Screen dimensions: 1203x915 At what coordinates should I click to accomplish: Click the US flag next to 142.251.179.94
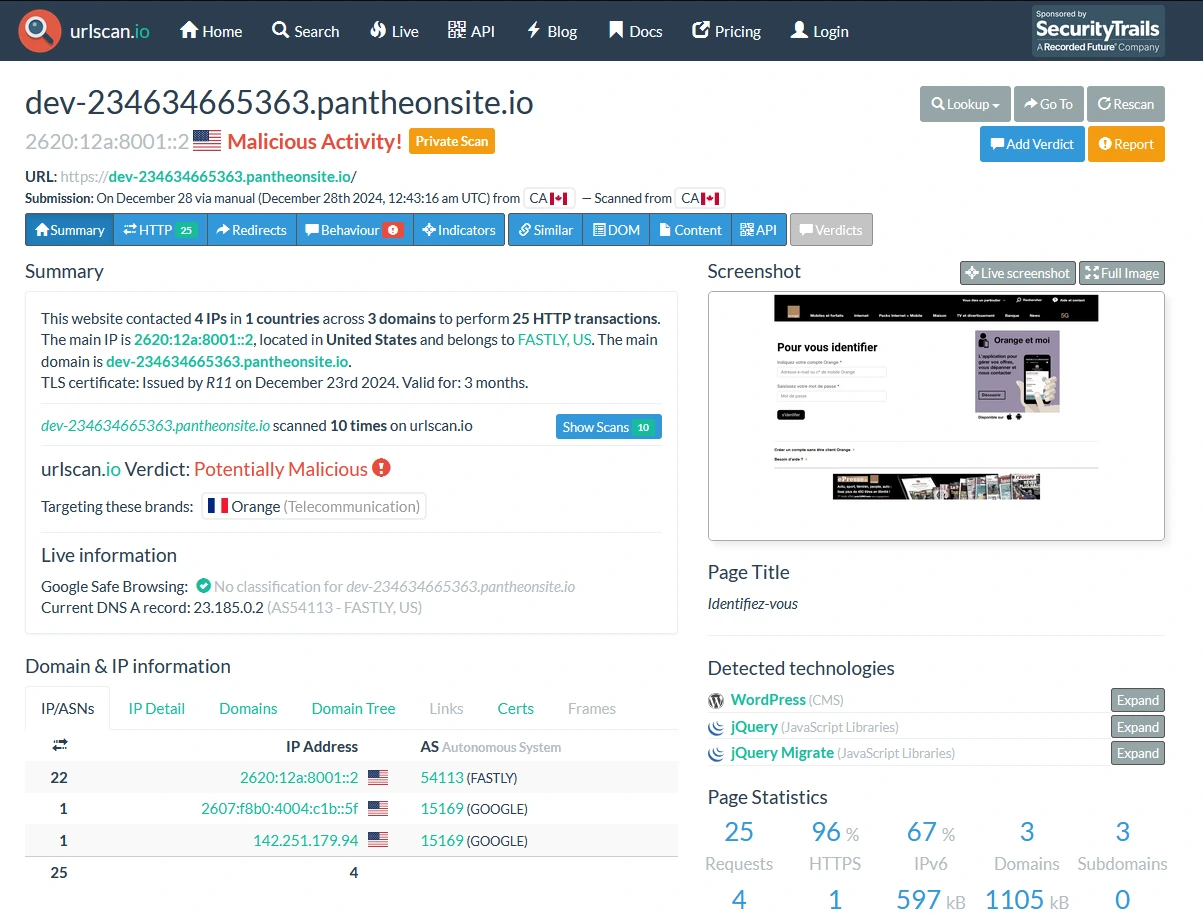pos(378,840)
